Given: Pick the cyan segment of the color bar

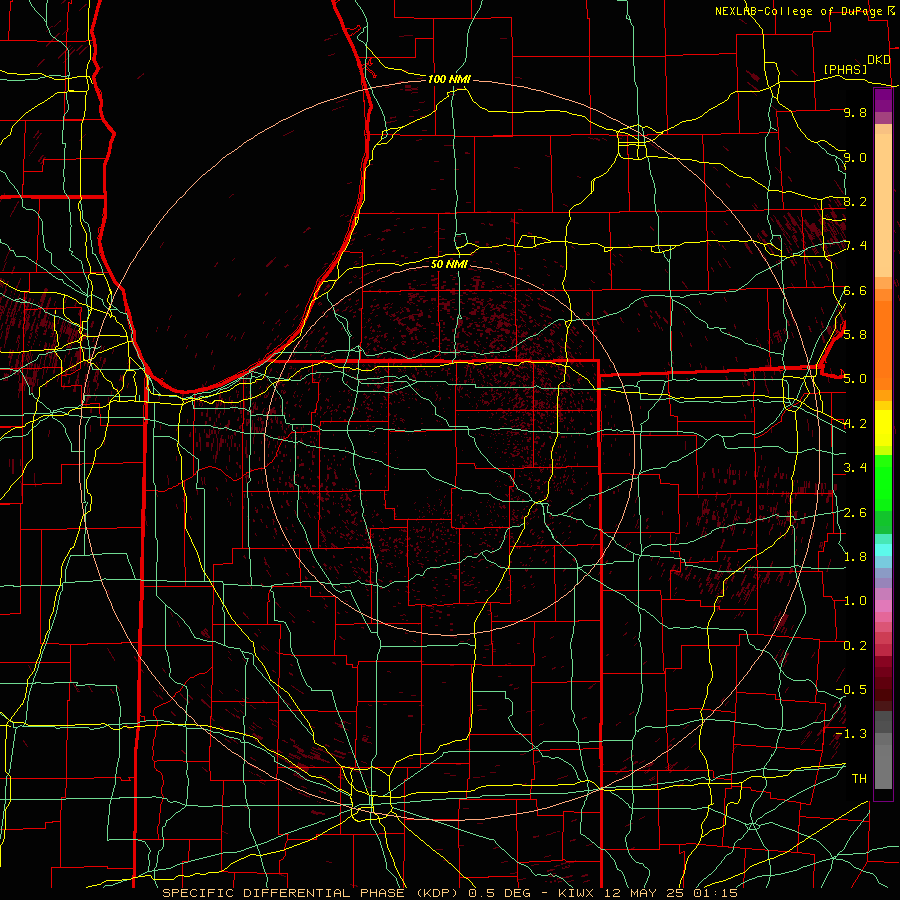Looking at the screenshot, I should click(x=883, y=550).
